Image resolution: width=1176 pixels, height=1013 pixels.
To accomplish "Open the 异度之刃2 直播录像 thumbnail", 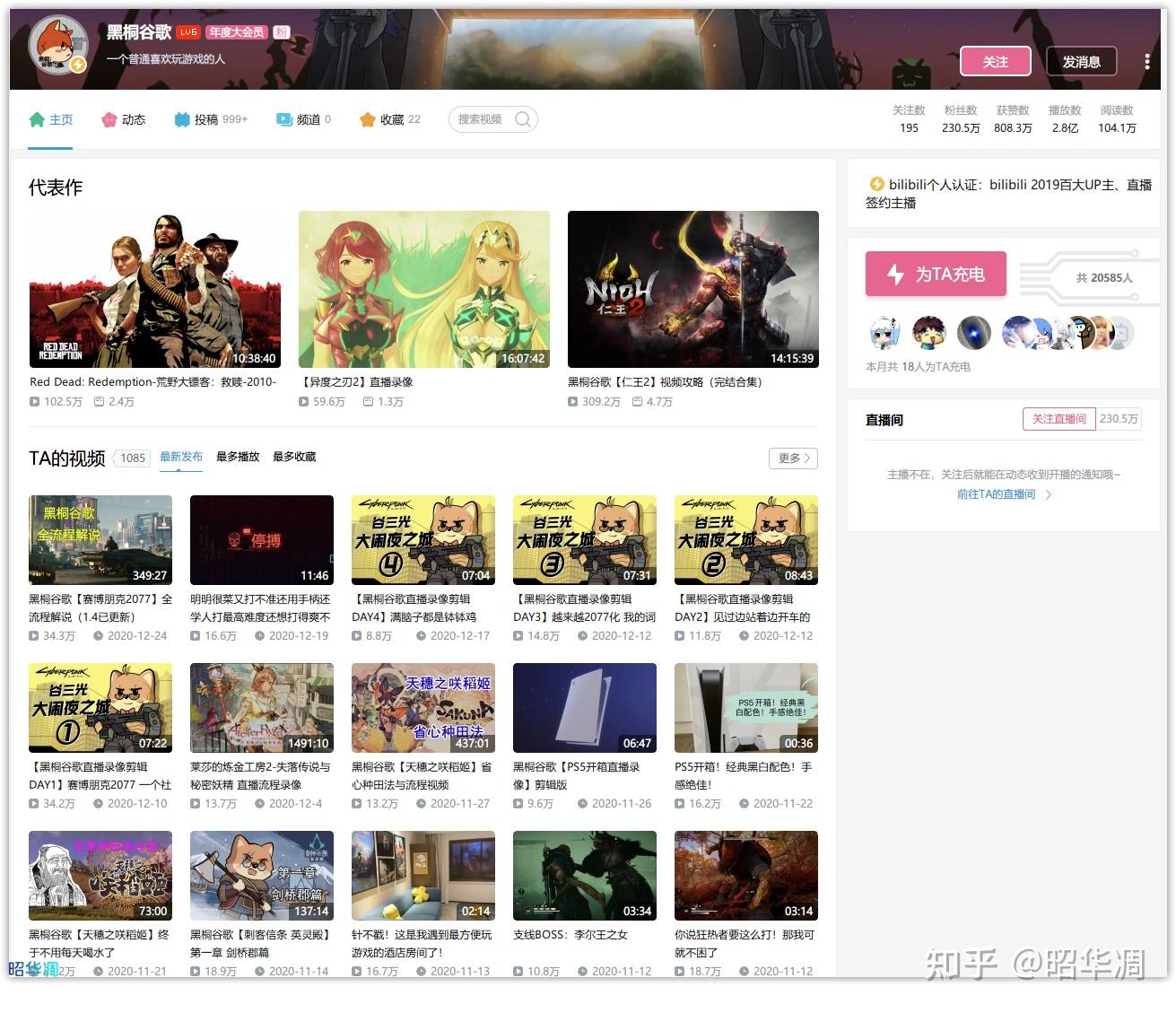I will (x=424, y=289).
